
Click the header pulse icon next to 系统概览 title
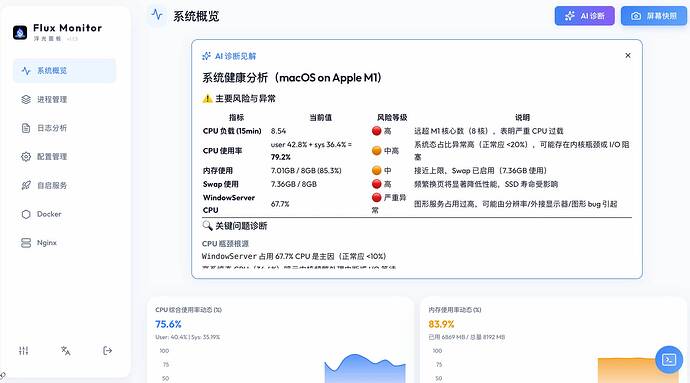click(x=157, y=15)
